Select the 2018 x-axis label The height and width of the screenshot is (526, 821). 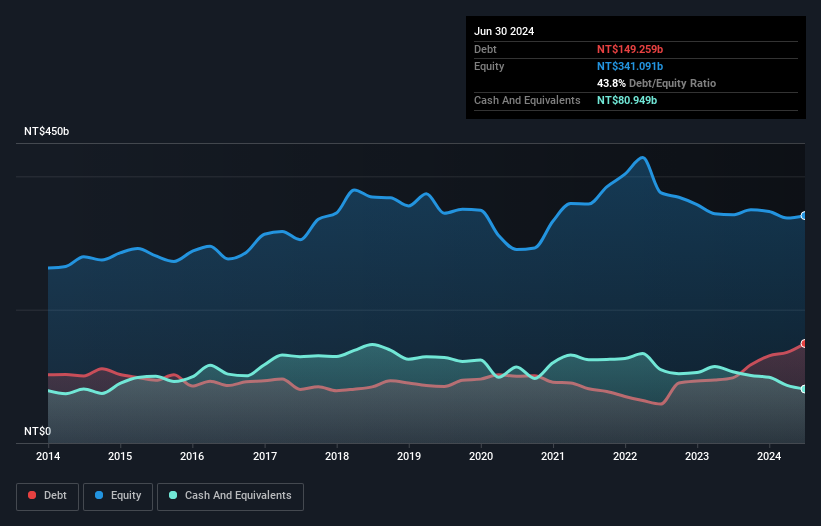click(337, 456)
